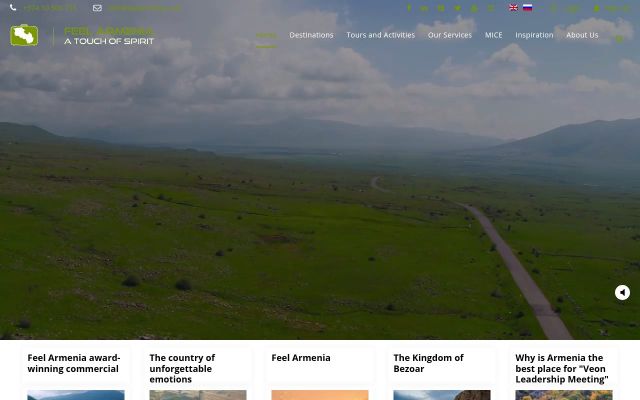Open the 'Feel Armenia' article title

301,358
